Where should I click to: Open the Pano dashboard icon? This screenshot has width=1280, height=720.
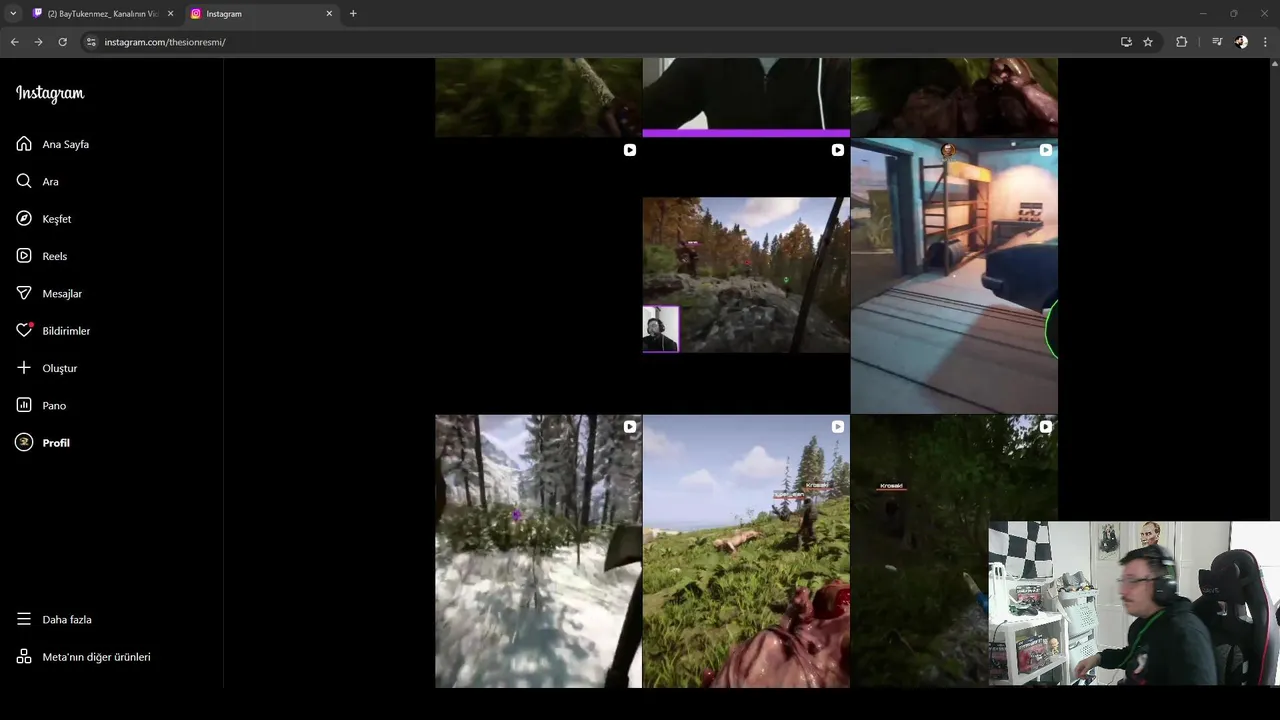(x=24, y=405)
